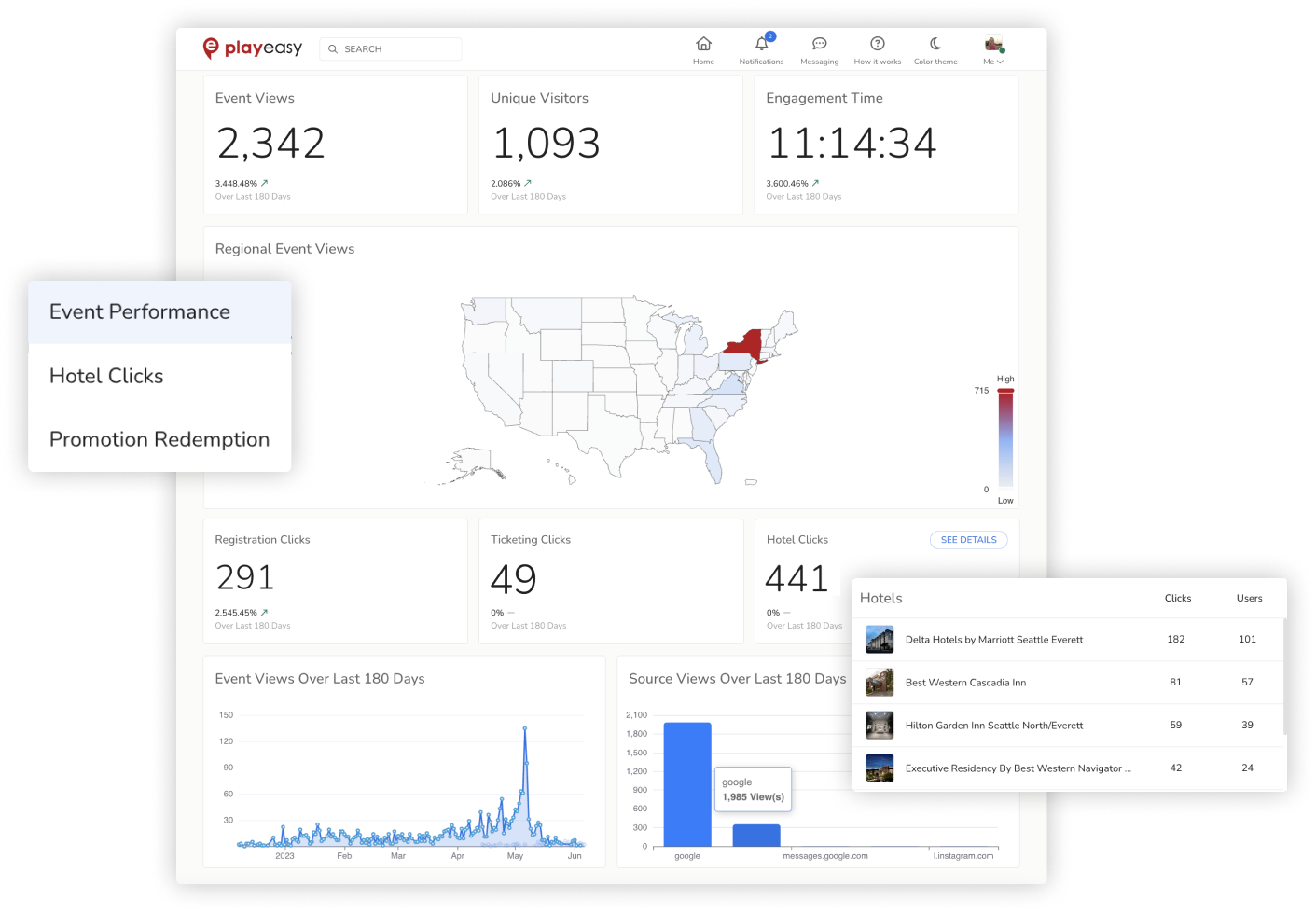Click the Clicks column header
Image resolution: width=1316 pixels, height=913 pixels.
[1178, 599]
